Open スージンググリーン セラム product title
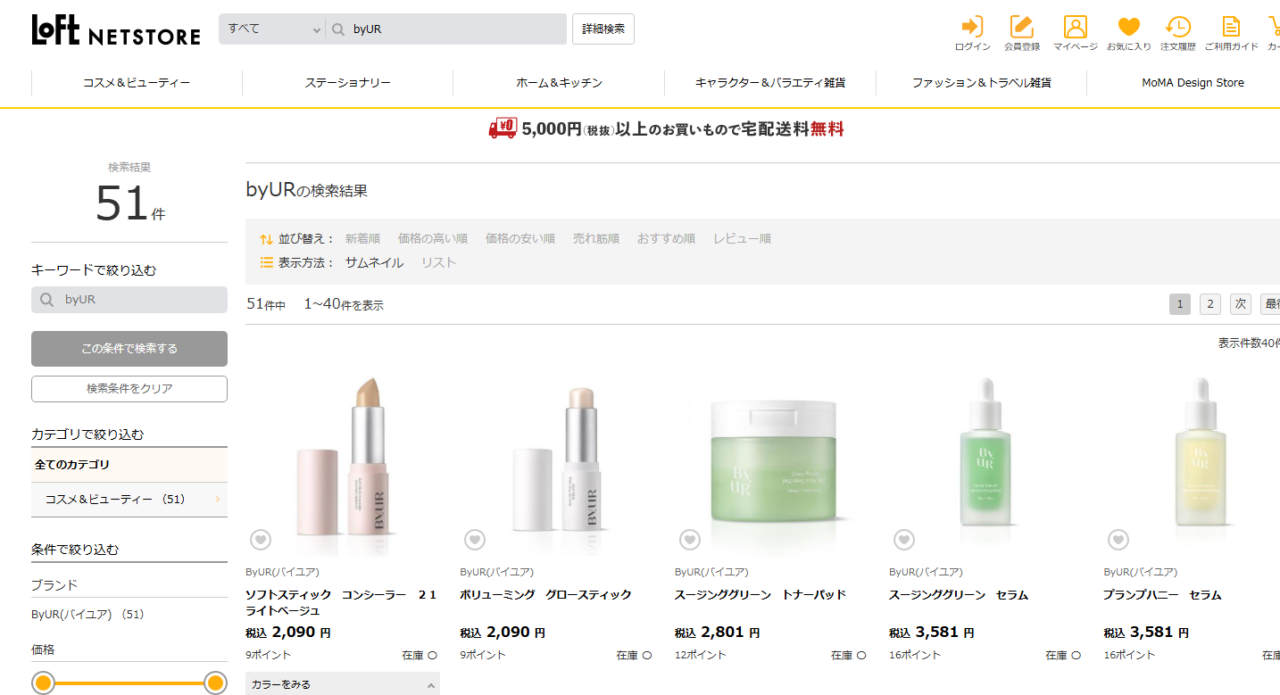Screen dimensions: 1280x695 959,595
